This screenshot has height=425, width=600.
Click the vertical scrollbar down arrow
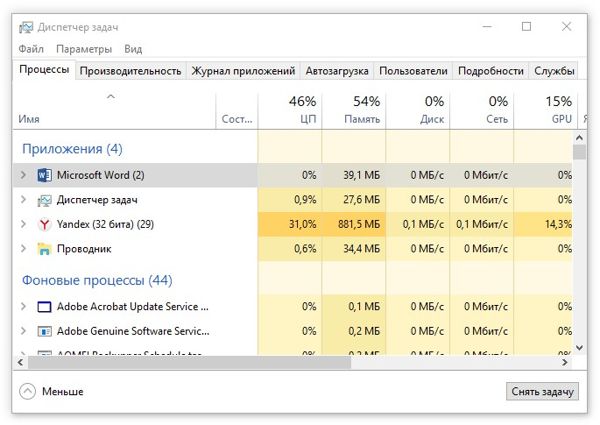pyautogui.click(x=579, y=348)
